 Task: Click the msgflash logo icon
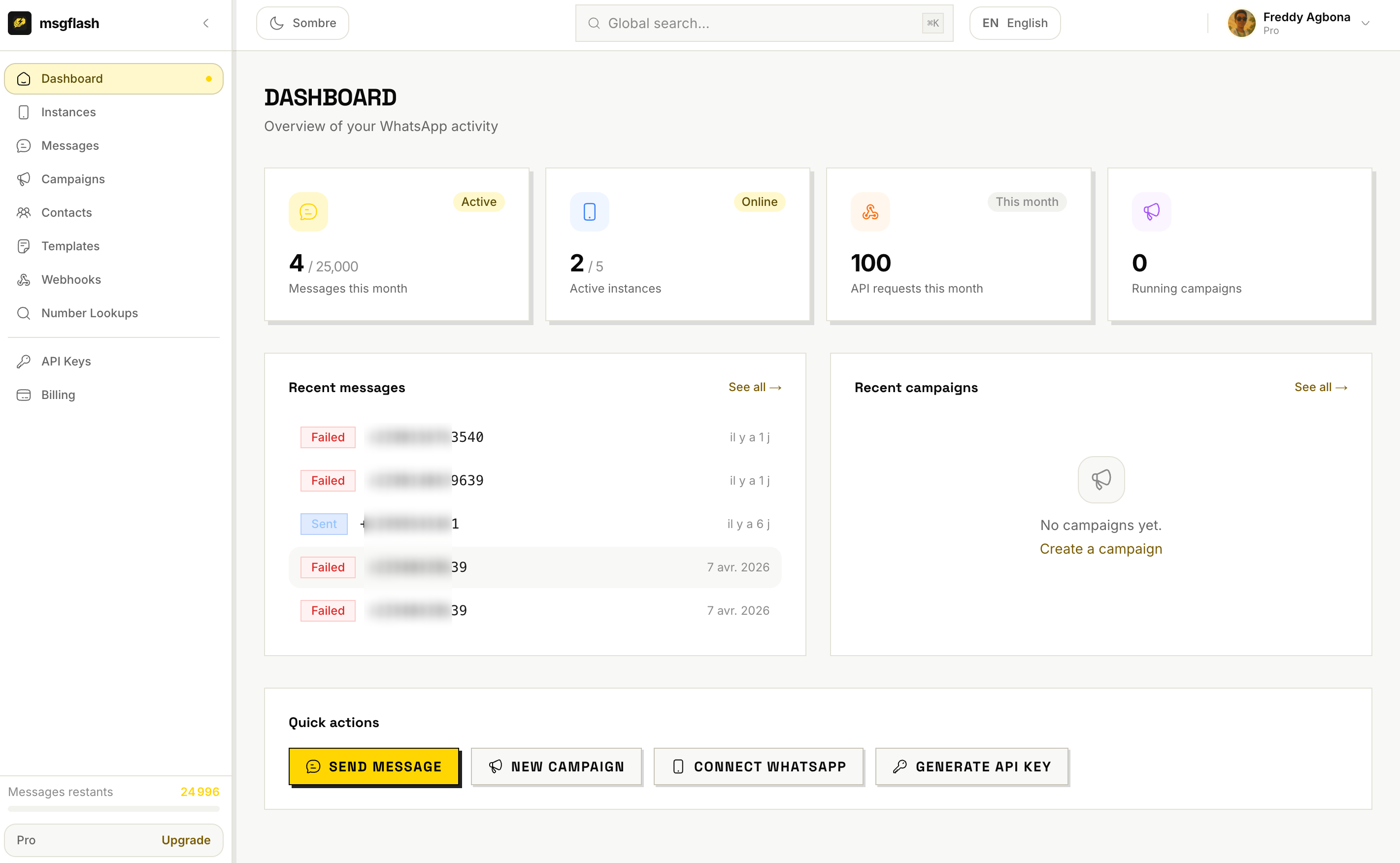pos(19,24)
